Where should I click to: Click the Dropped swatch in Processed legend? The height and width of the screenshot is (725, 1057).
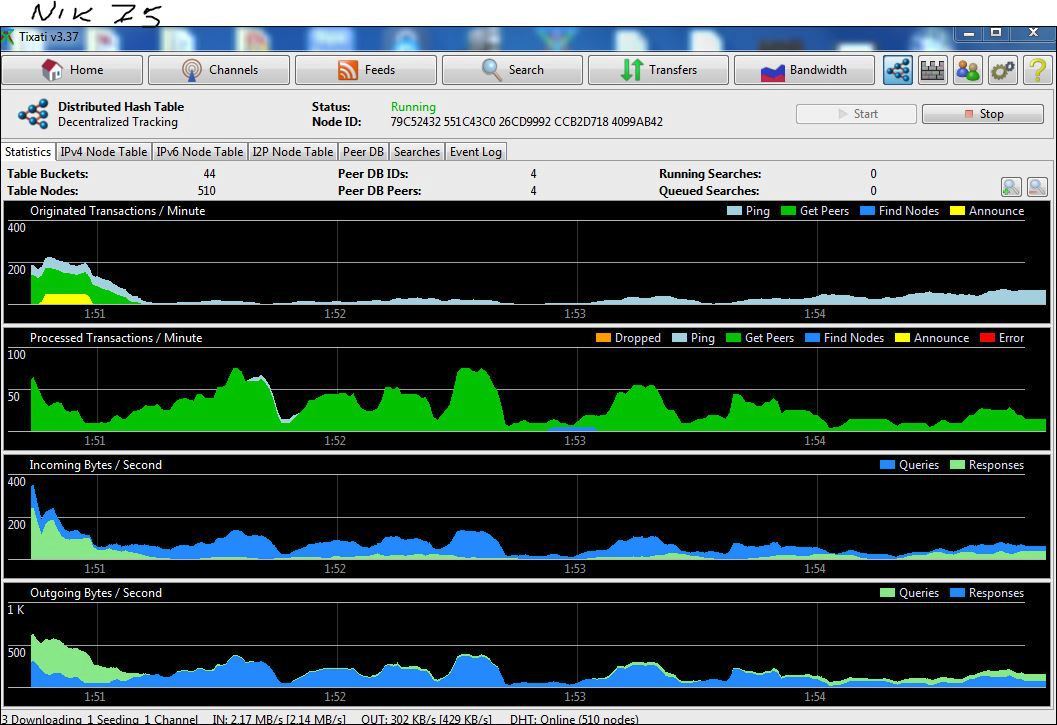[603, 338]
